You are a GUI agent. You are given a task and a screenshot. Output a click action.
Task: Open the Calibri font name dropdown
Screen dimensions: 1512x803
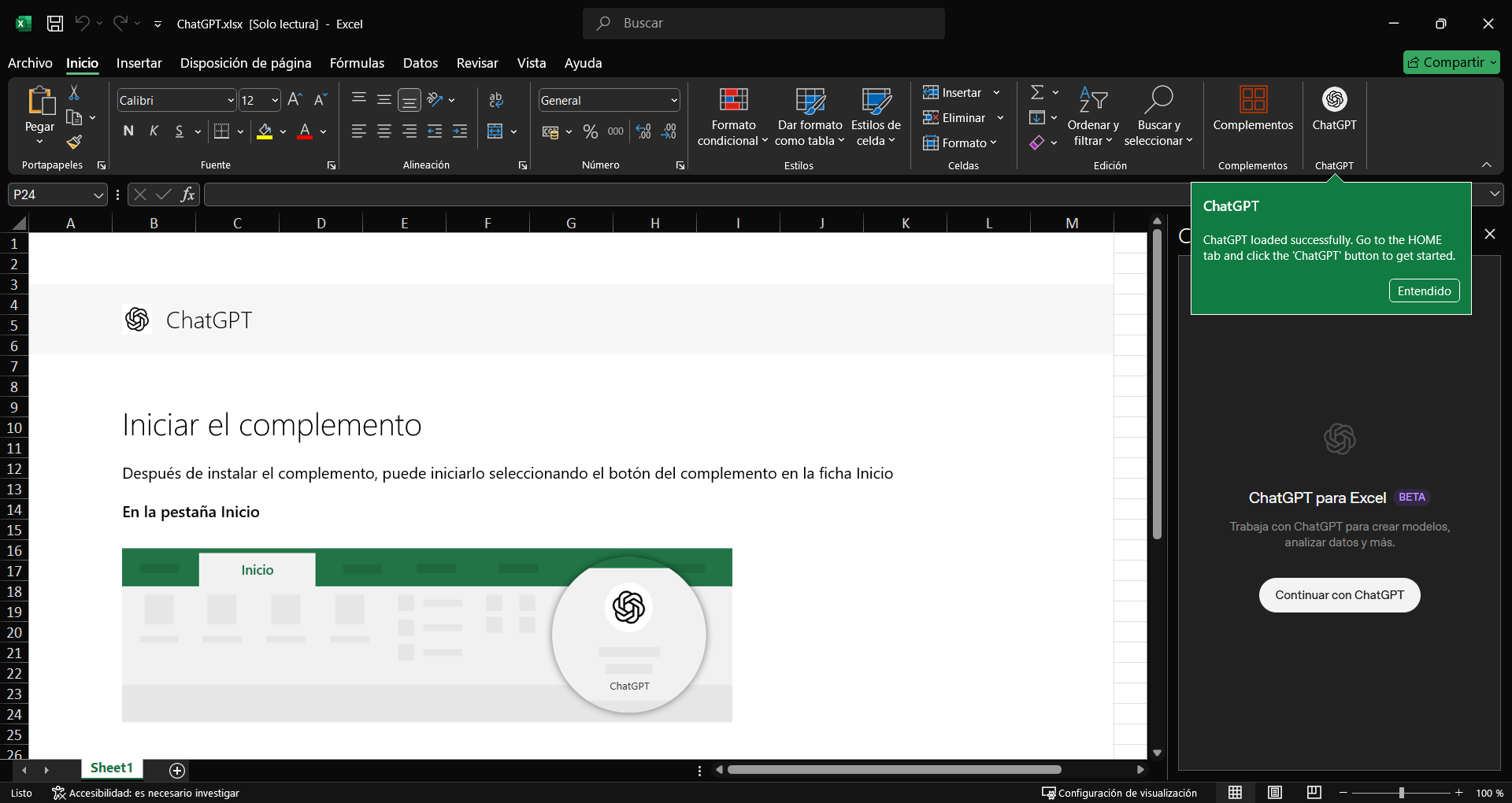(231, 101)
